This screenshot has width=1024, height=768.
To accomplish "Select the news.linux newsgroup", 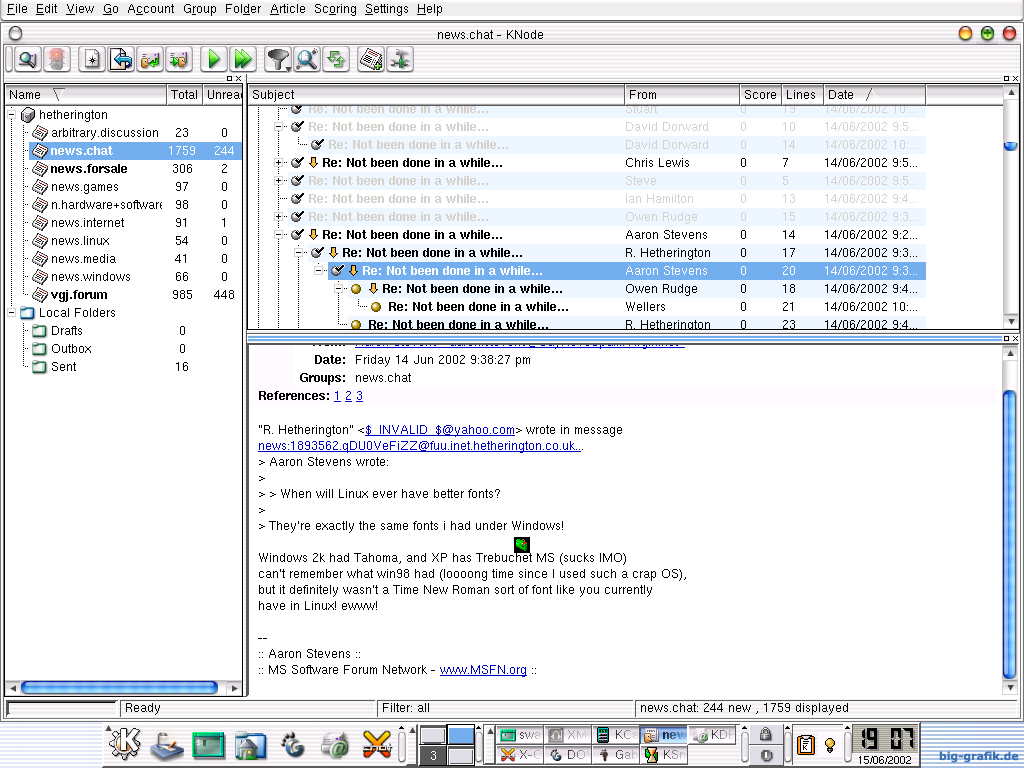I will (x=80, y=241).
